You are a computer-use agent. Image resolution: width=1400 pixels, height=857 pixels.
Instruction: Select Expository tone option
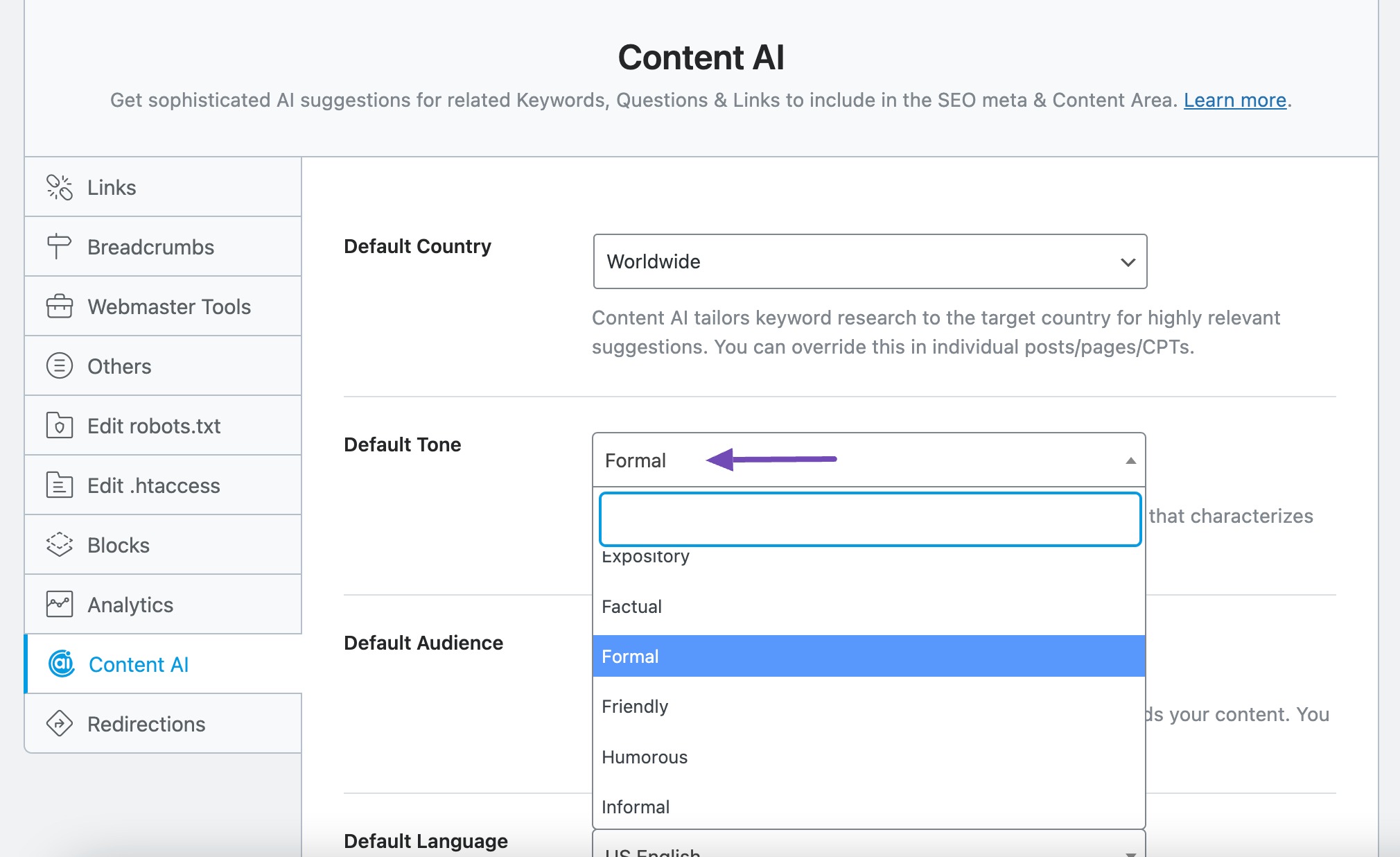coord(646,557)
